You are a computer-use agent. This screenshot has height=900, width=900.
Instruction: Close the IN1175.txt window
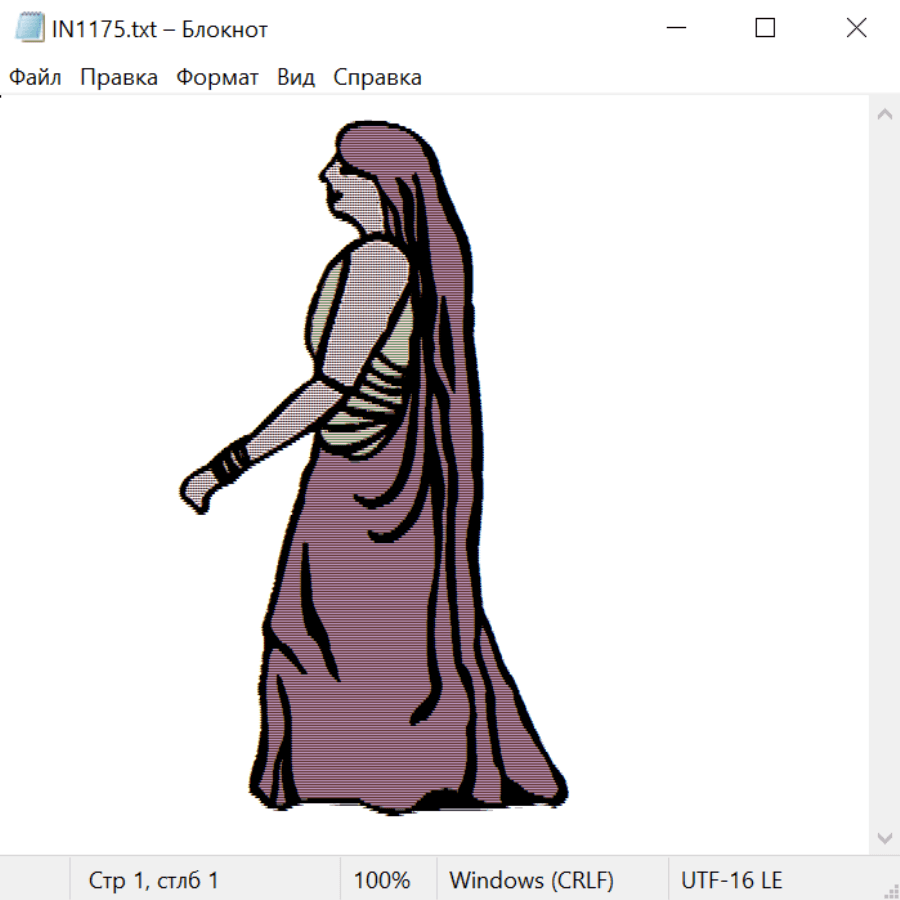click(856, 28)
